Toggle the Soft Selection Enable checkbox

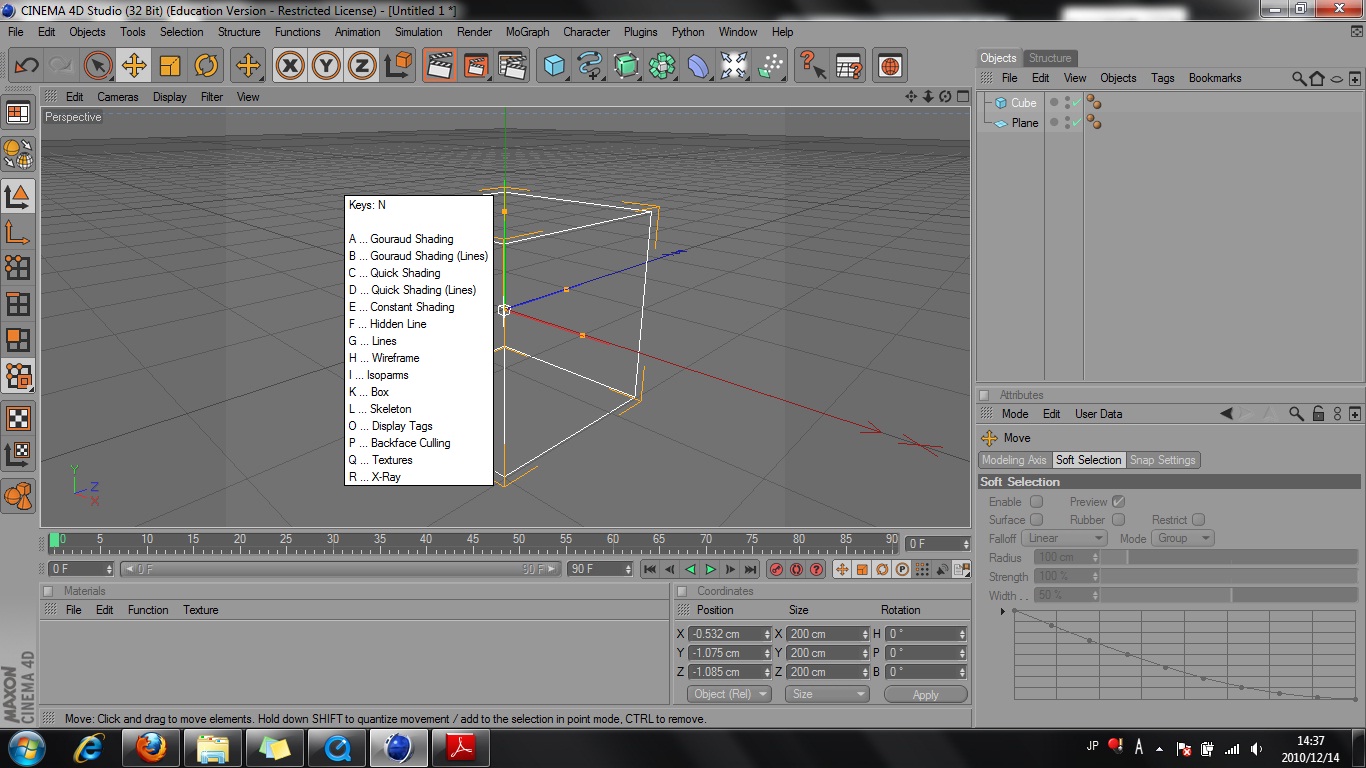(x=1036, y=502)
